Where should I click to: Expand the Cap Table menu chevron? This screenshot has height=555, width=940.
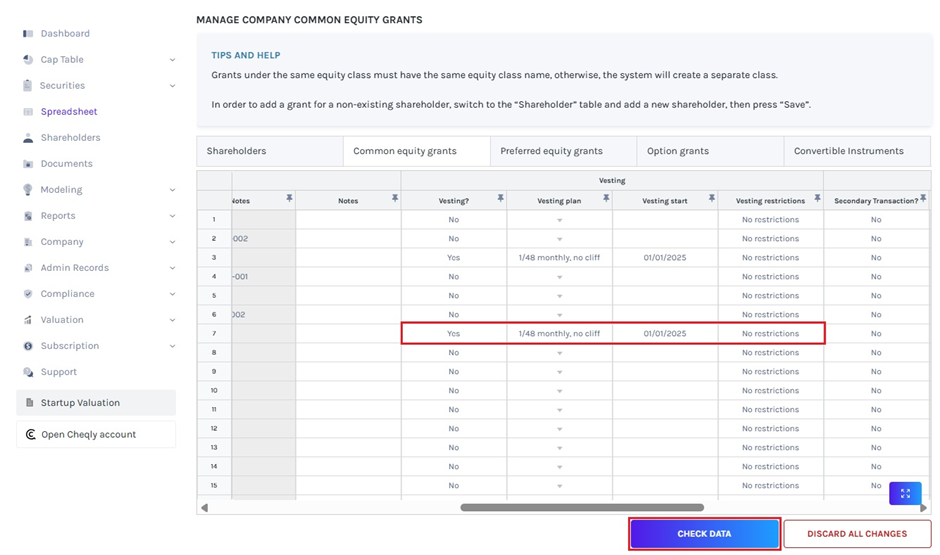tap(172, 60)
